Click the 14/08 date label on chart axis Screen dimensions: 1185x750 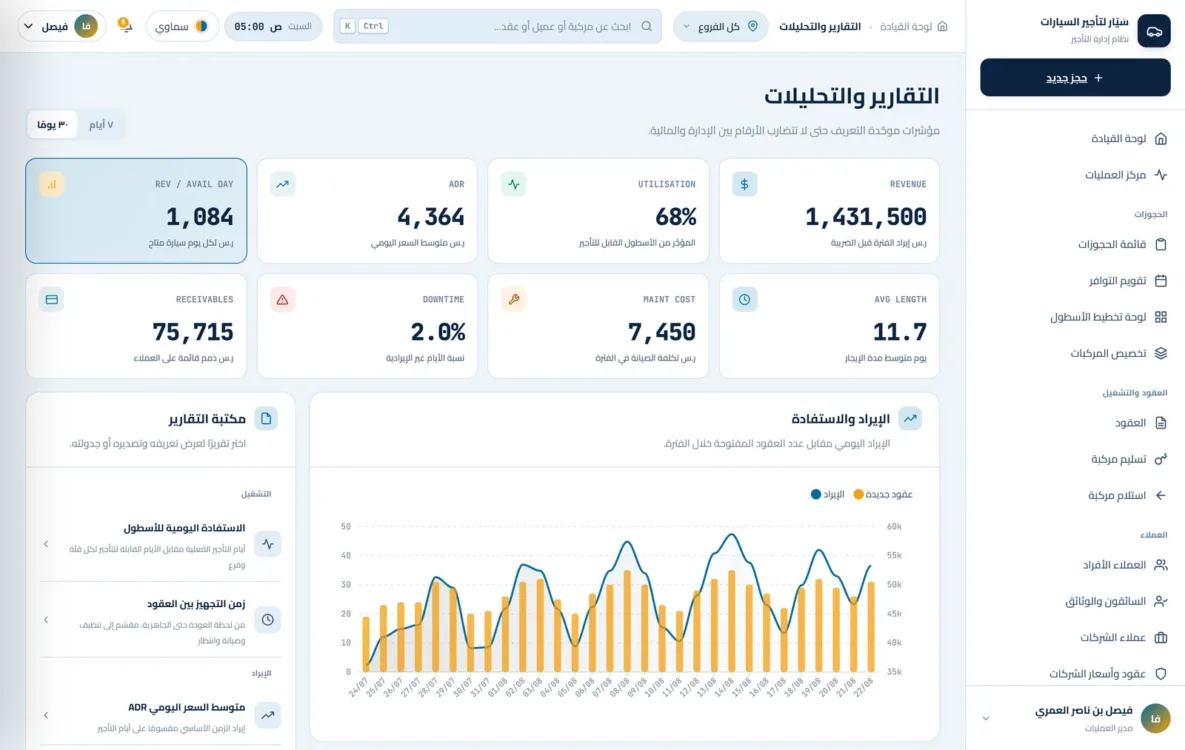tap(725, 686)
